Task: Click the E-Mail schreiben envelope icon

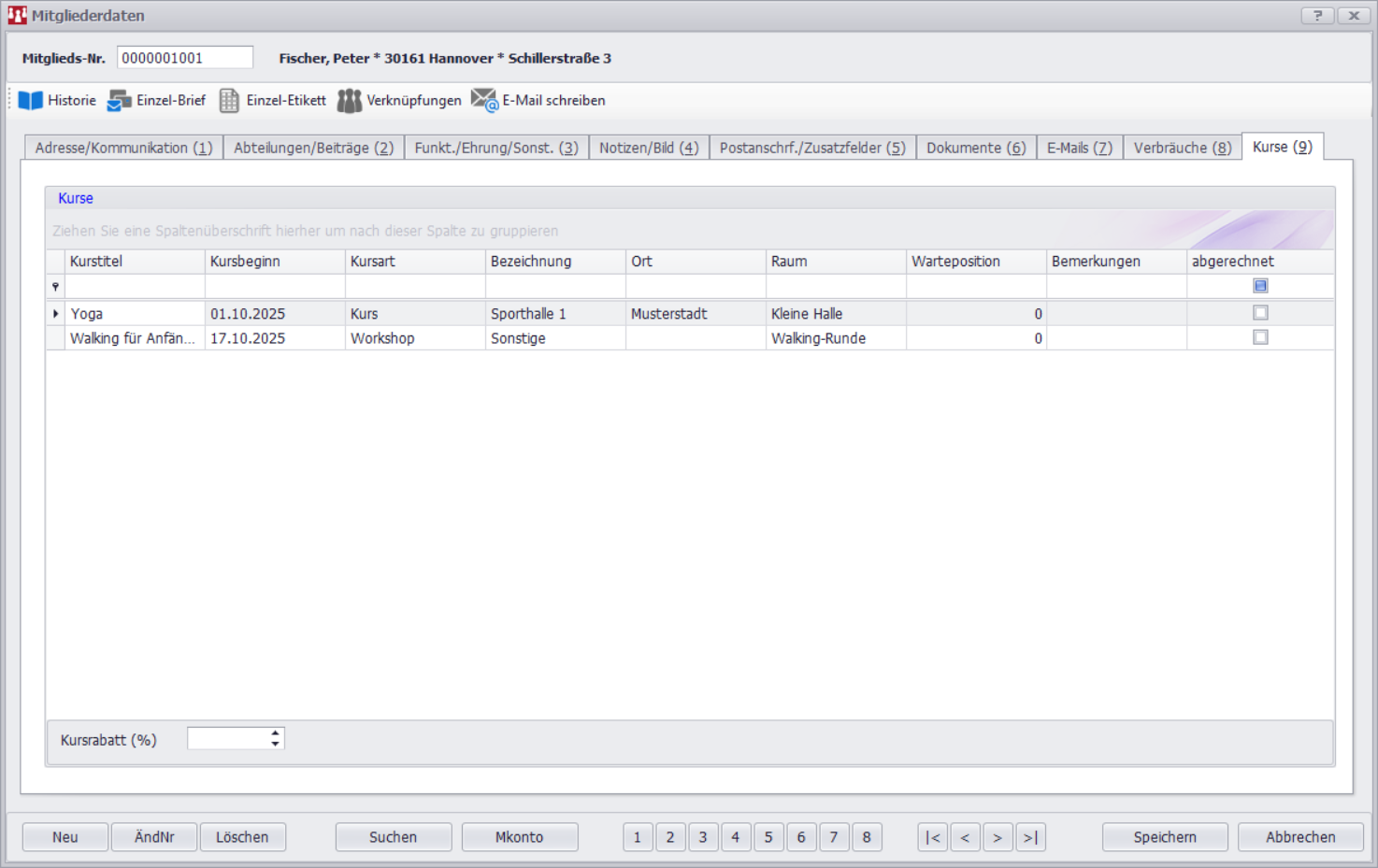Action: click(x=484, y=100)
